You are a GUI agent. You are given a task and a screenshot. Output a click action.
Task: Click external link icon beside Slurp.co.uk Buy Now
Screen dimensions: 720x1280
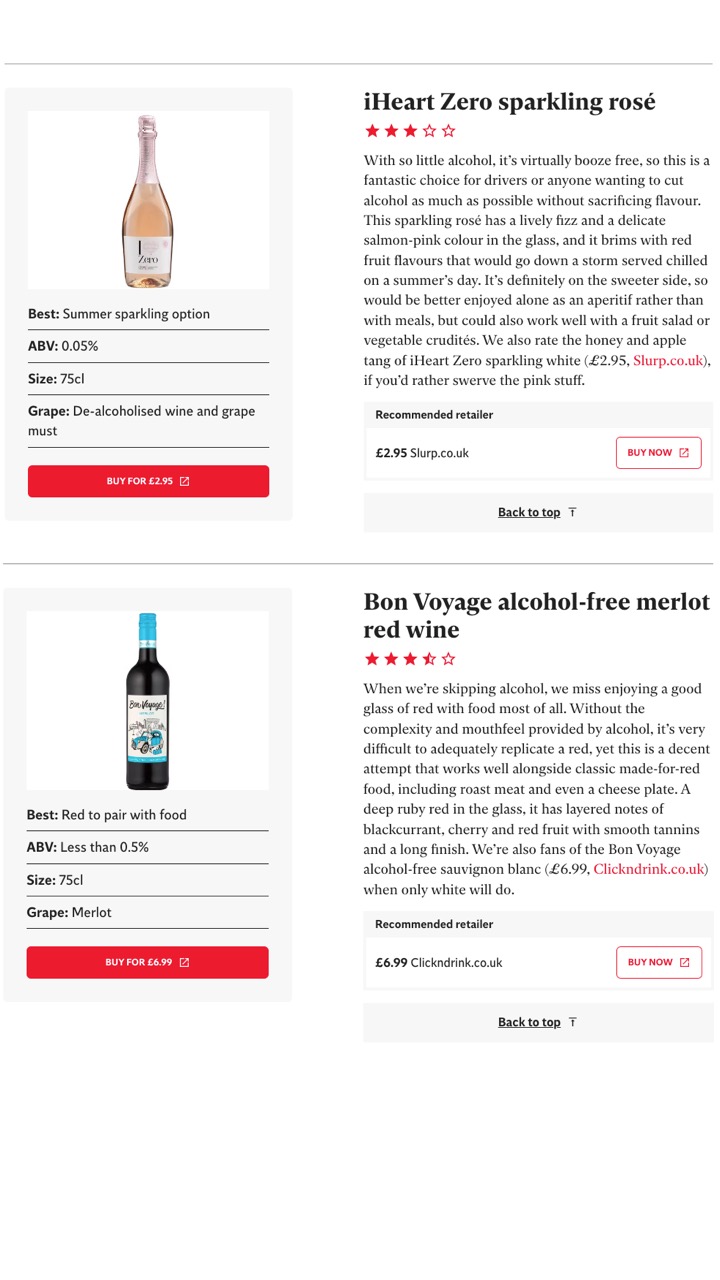(684, 453)
